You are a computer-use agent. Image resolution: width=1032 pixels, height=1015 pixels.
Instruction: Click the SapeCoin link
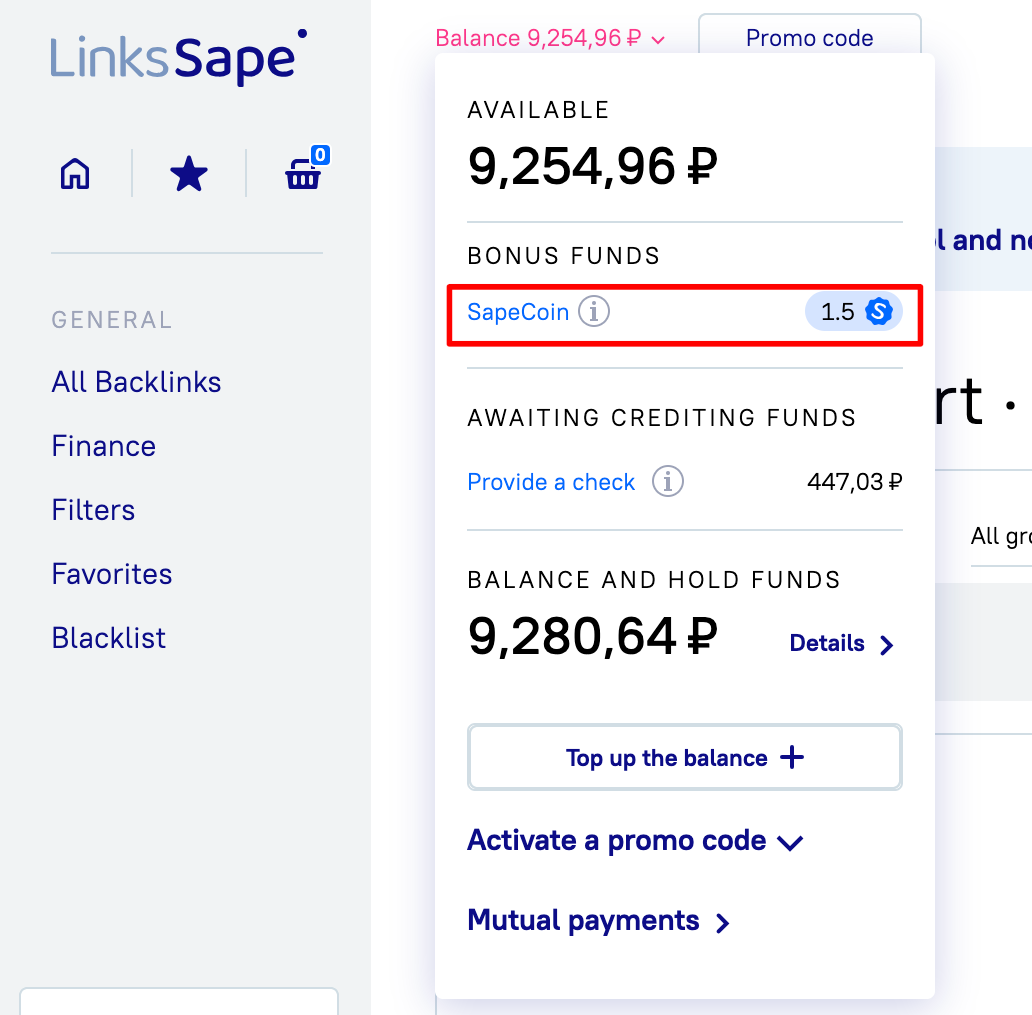(518, 311)
